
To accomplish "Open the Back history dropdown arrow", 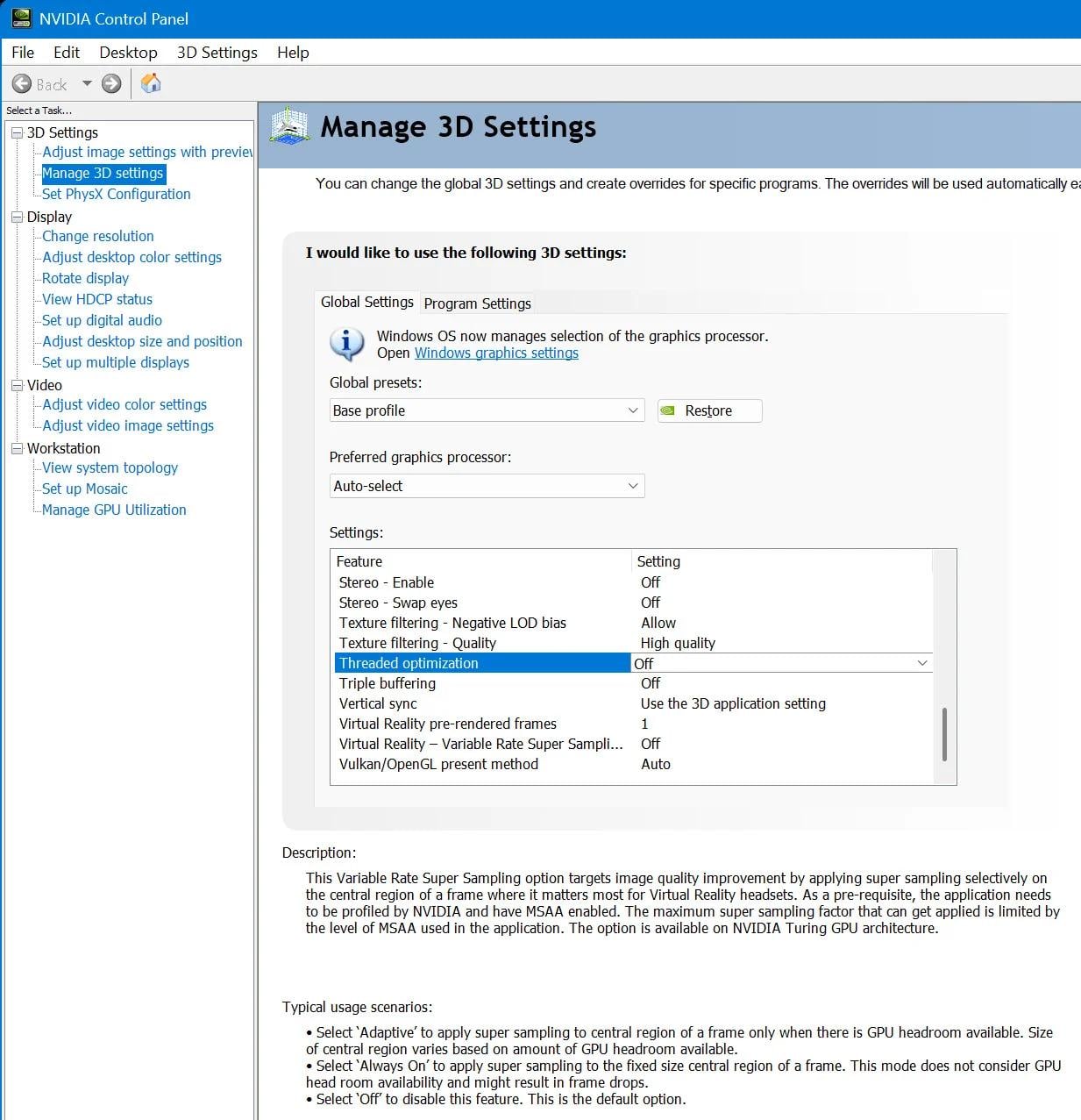I will 87,84.
